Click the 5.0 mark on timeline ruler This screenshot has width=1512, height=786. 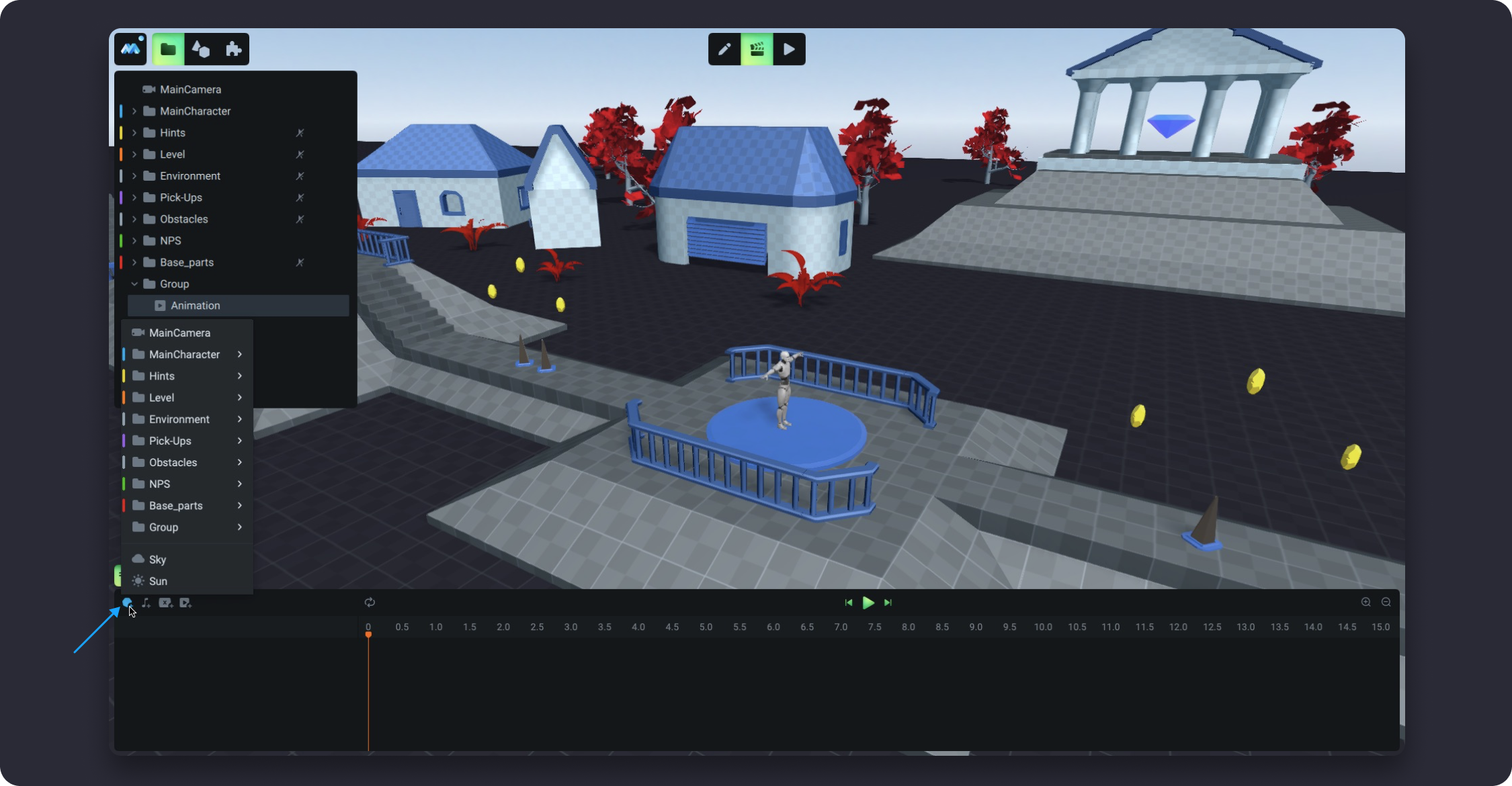[x=706, y=627]
